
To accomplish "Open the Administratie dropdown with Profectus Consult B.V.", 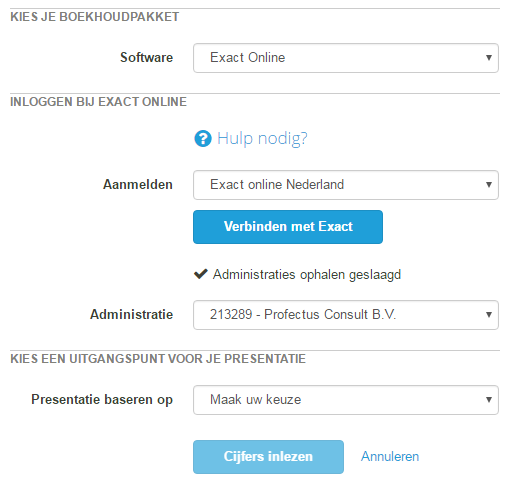I will tap(346, 315).
